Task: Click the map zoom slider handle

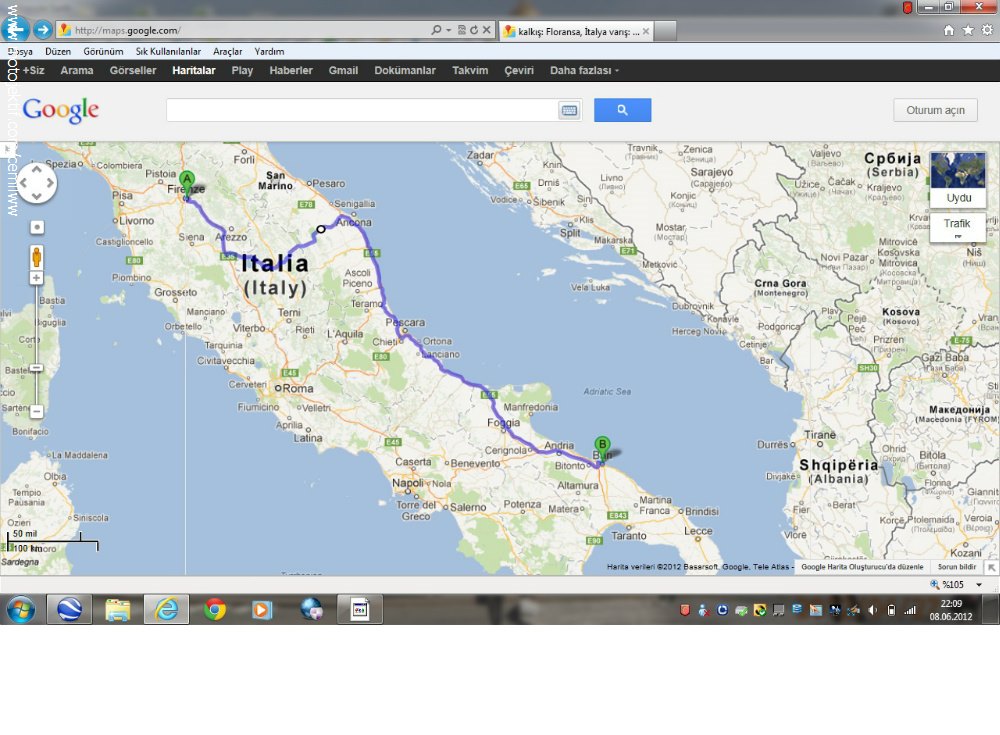Action: coord(37,368)
